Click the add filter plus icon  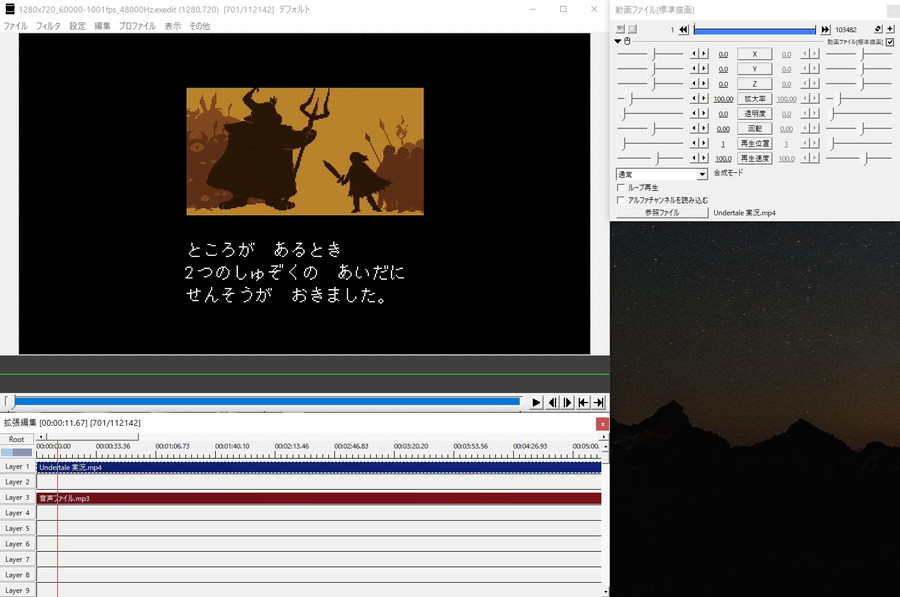890,29
